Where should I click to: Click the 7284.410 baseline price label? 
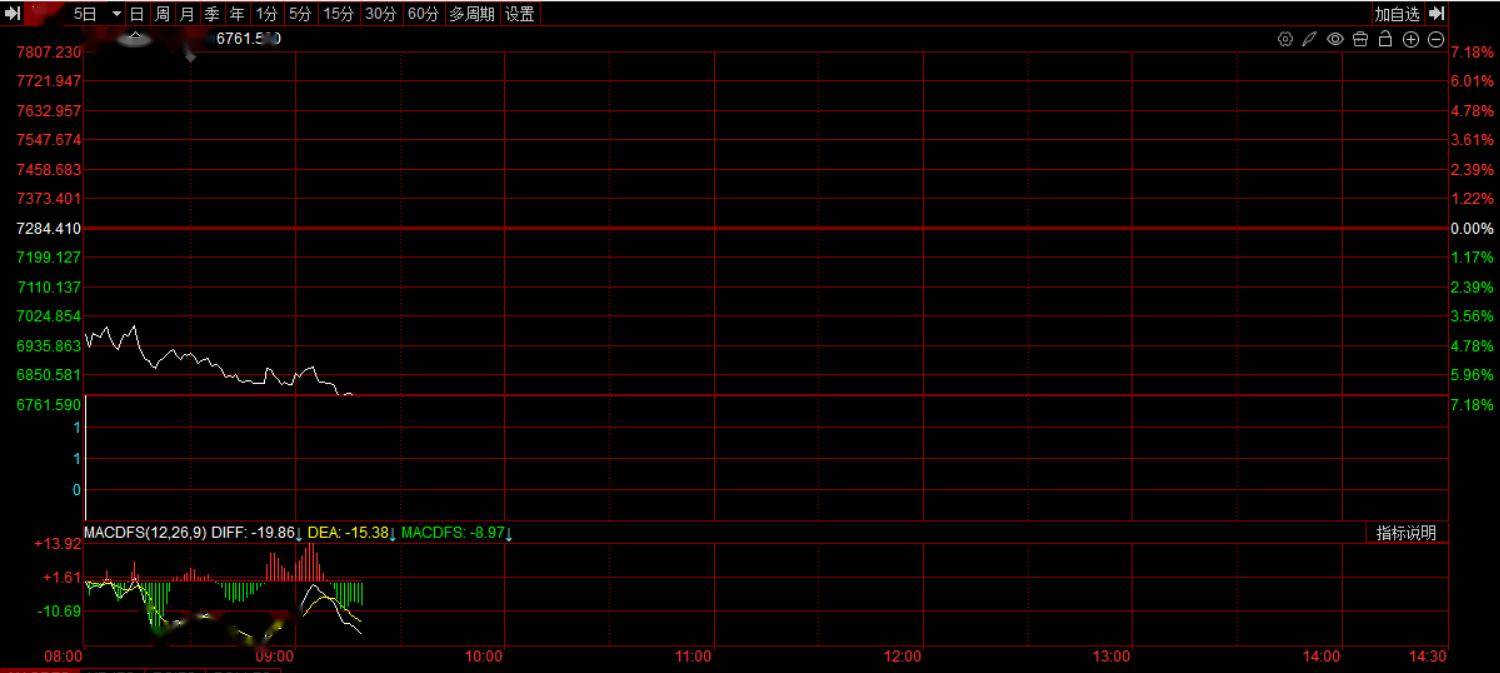(49, 229)
